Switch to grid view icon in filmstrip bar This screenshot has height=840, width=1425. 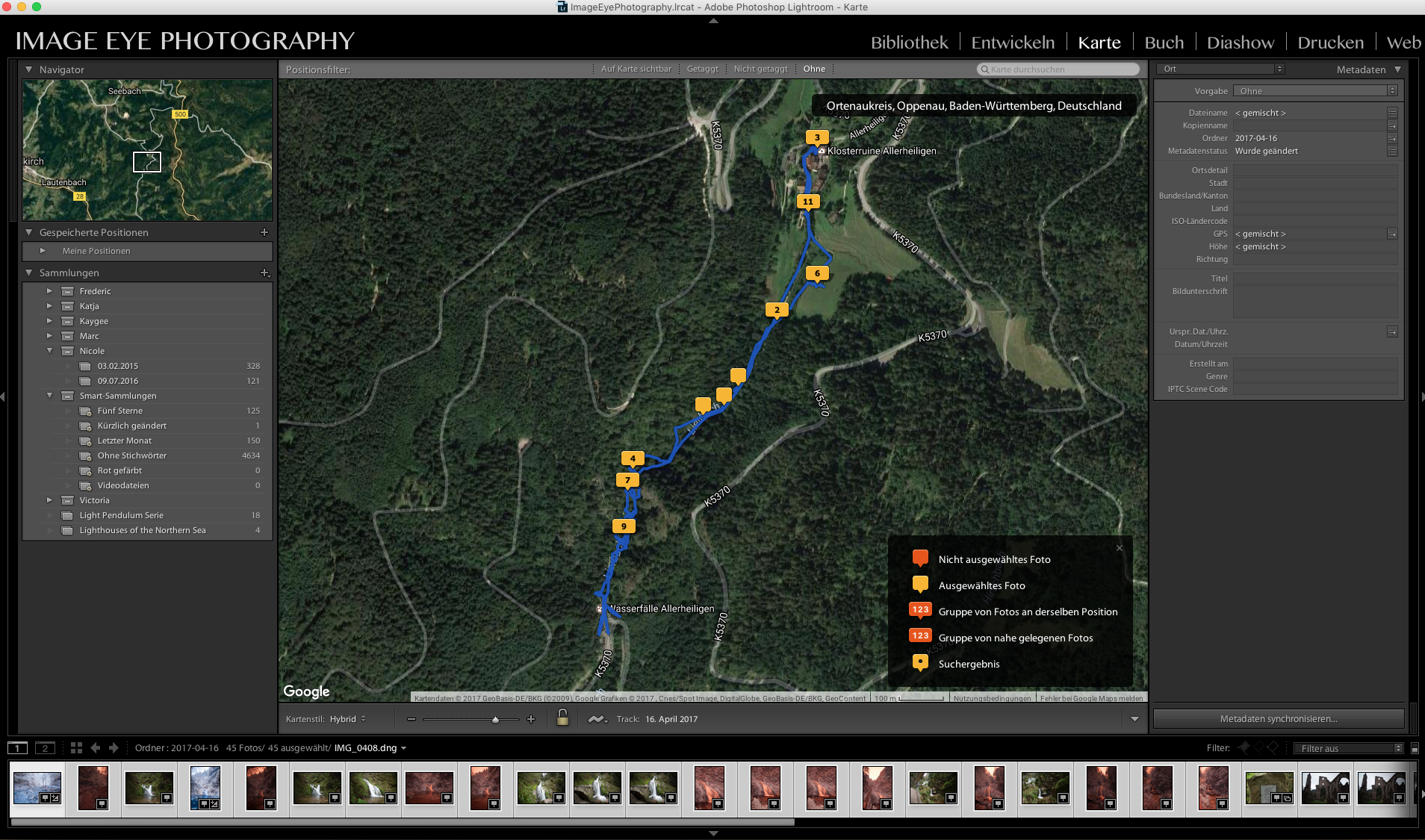(x=76, y=747)
